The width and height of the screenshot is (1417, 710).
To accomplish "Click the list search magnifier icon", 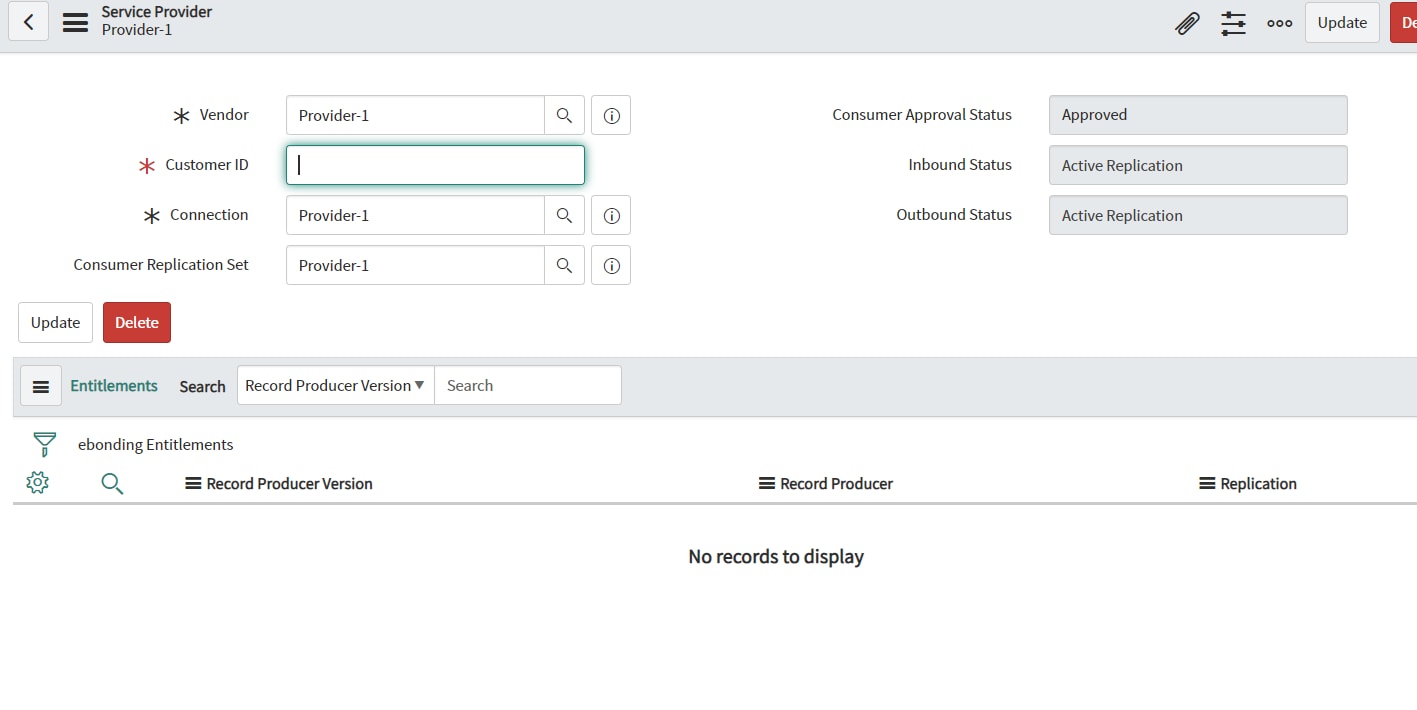I will 112,482.
